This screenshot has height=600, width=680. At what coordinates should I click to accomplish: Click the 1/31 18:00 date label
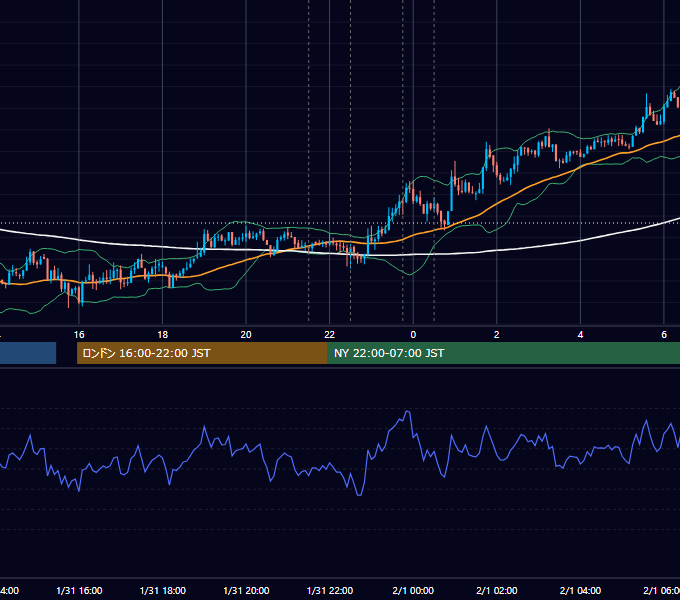163,590
